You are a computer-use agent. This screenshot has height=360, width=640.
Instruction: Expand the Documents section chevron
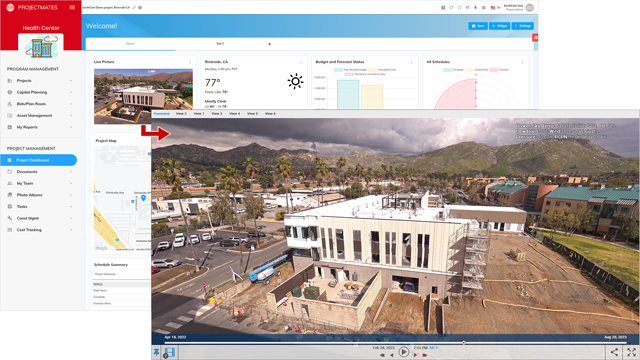71,172
